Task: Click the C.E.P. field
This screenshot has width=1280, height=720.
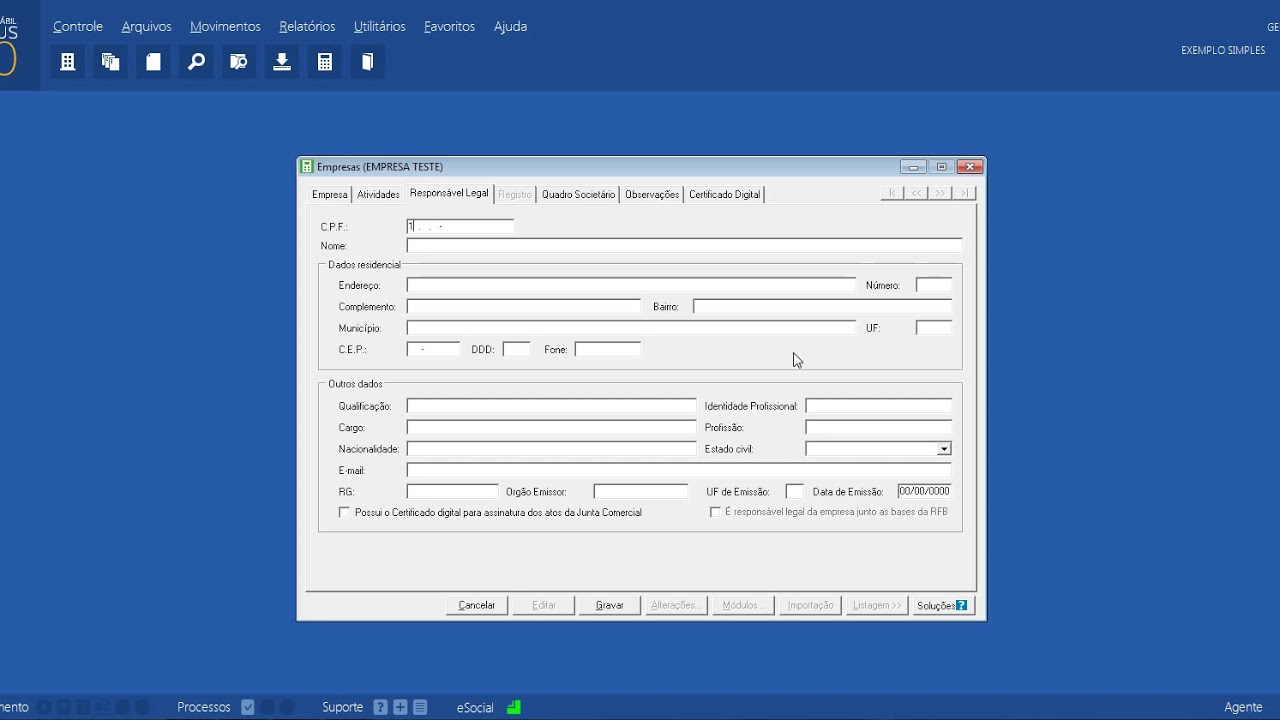Action: (433, 349)
